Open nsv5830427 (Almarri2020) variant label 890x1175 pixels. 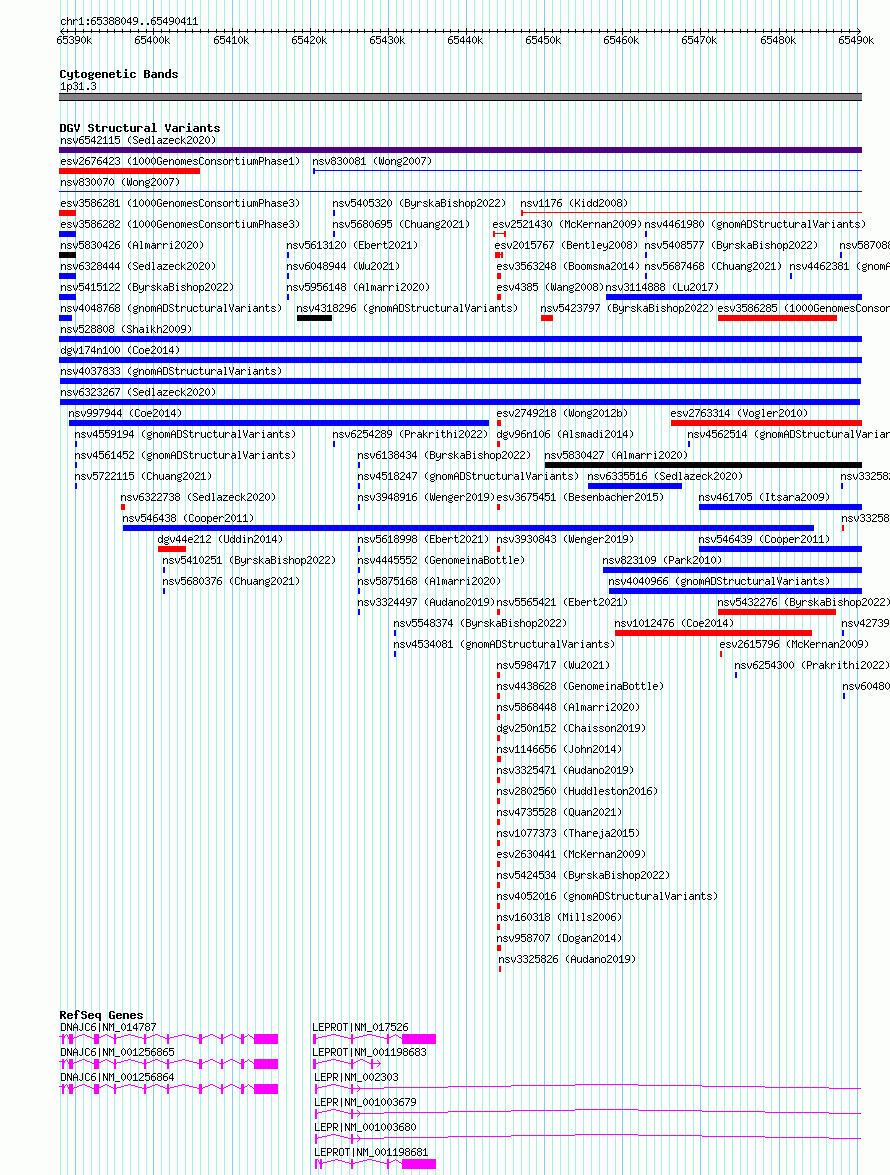pos(616,455)
